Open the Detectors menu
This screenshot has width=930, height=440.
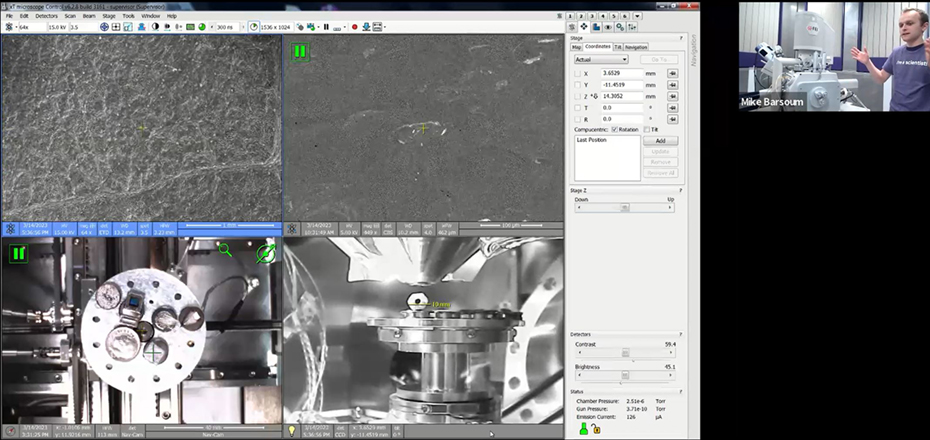pyautogui.click(x=46, y=16)
